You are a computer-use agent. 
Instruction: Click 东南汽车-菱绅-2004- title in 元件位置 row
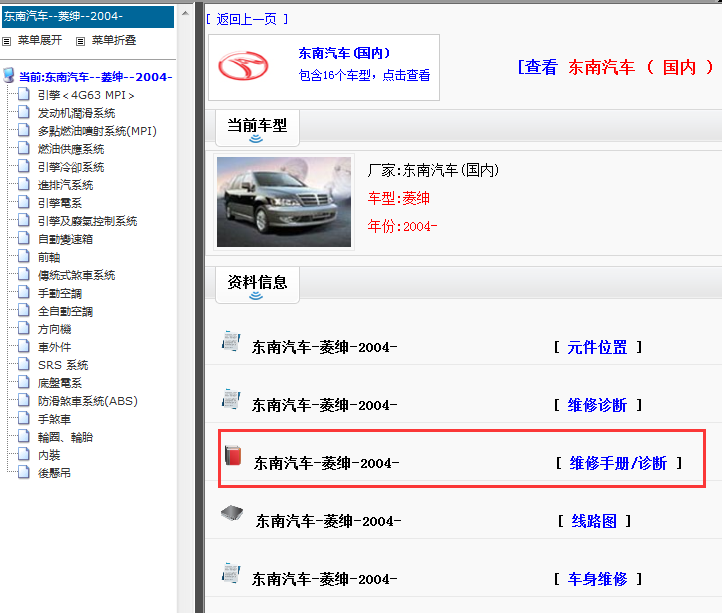[x=324, y=347]
